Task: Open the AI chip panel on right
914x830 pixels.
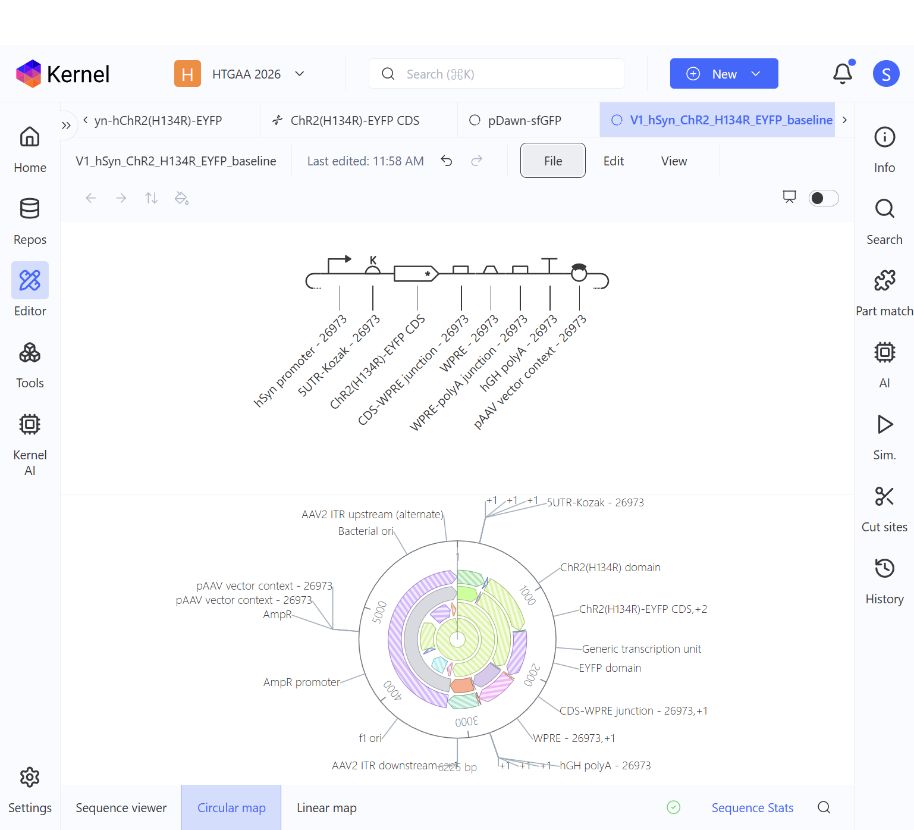Action: pos(884,365)
